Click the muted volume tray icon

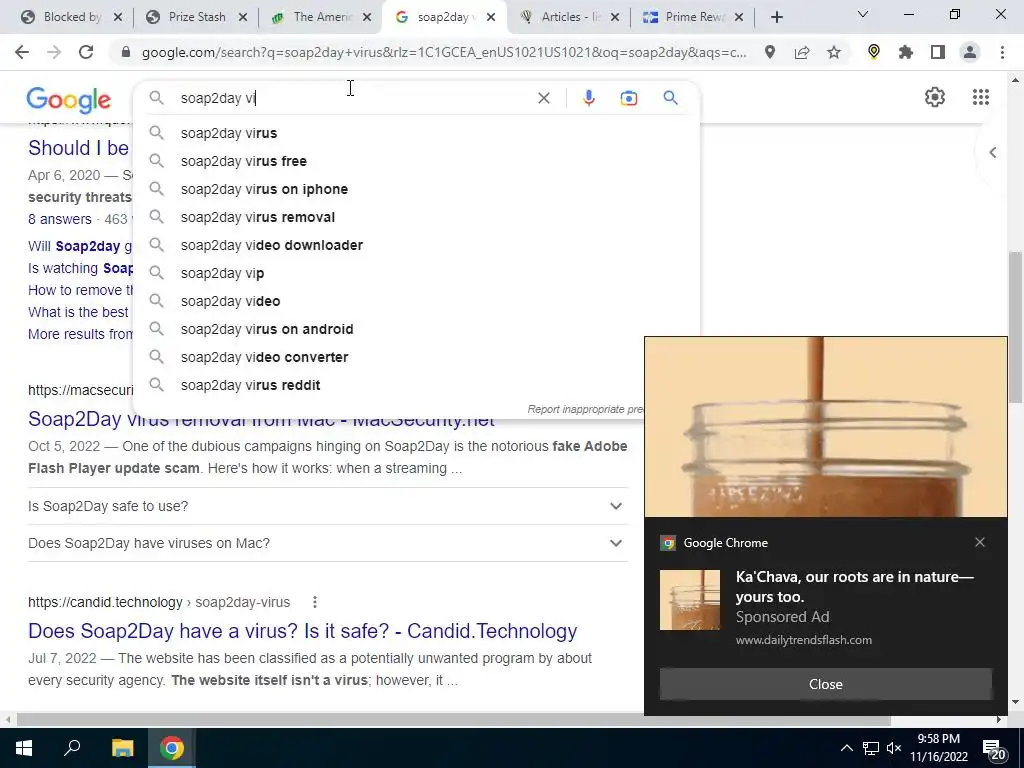[894, 748]
